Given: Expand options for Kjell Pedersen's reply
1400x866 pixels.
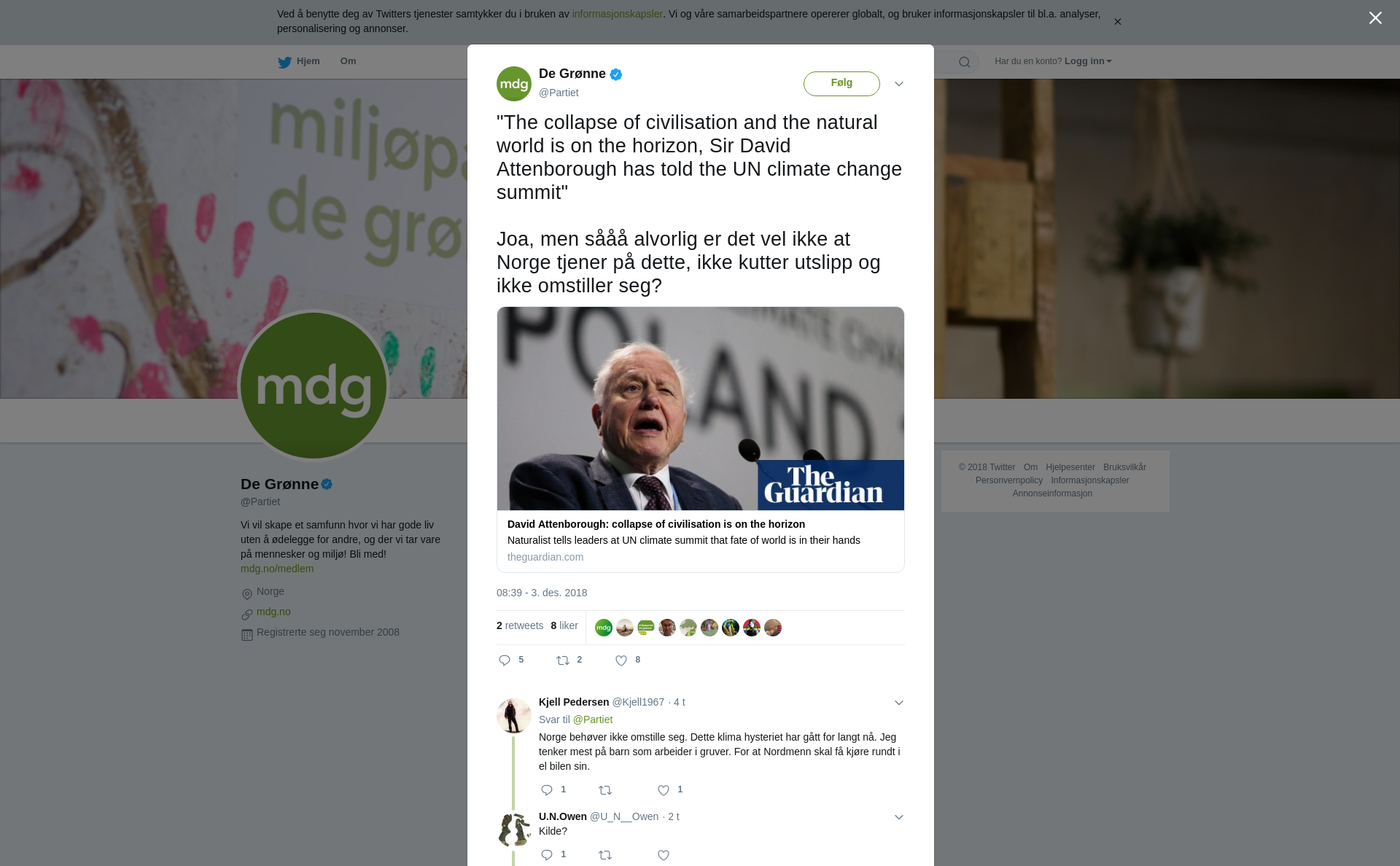Looking at the screenshot, I should pos(899,703).
